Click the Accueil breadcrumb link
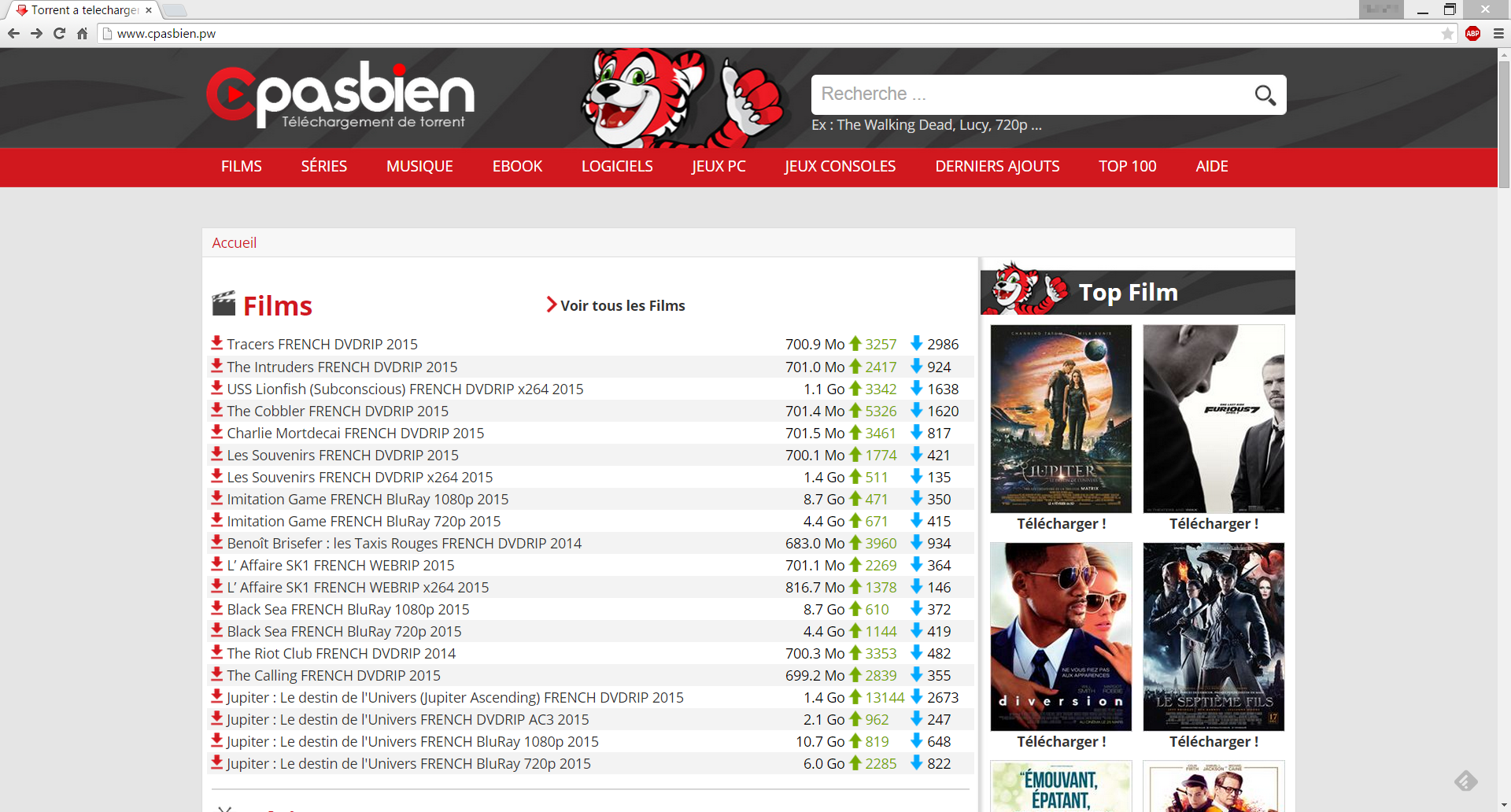 [235, 242]
